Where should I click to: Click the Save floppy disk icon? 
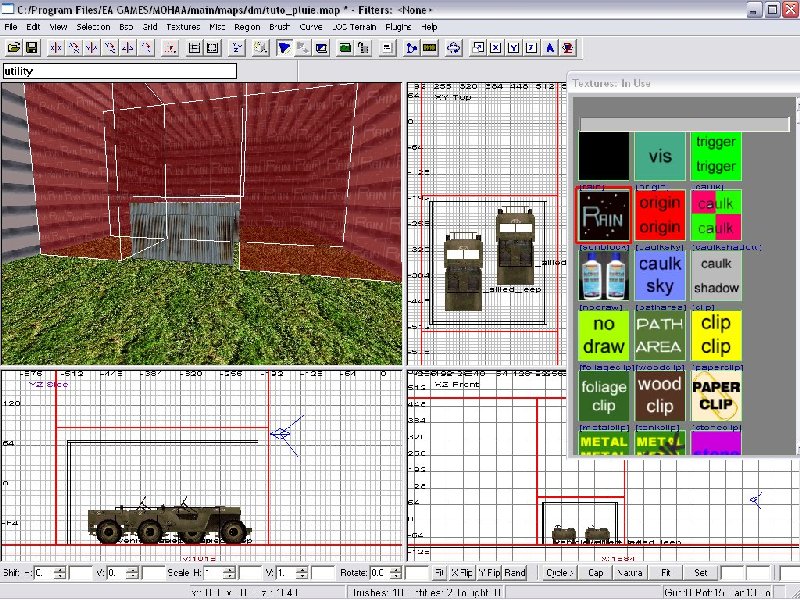pyautogui.click(x=32, y=48)
